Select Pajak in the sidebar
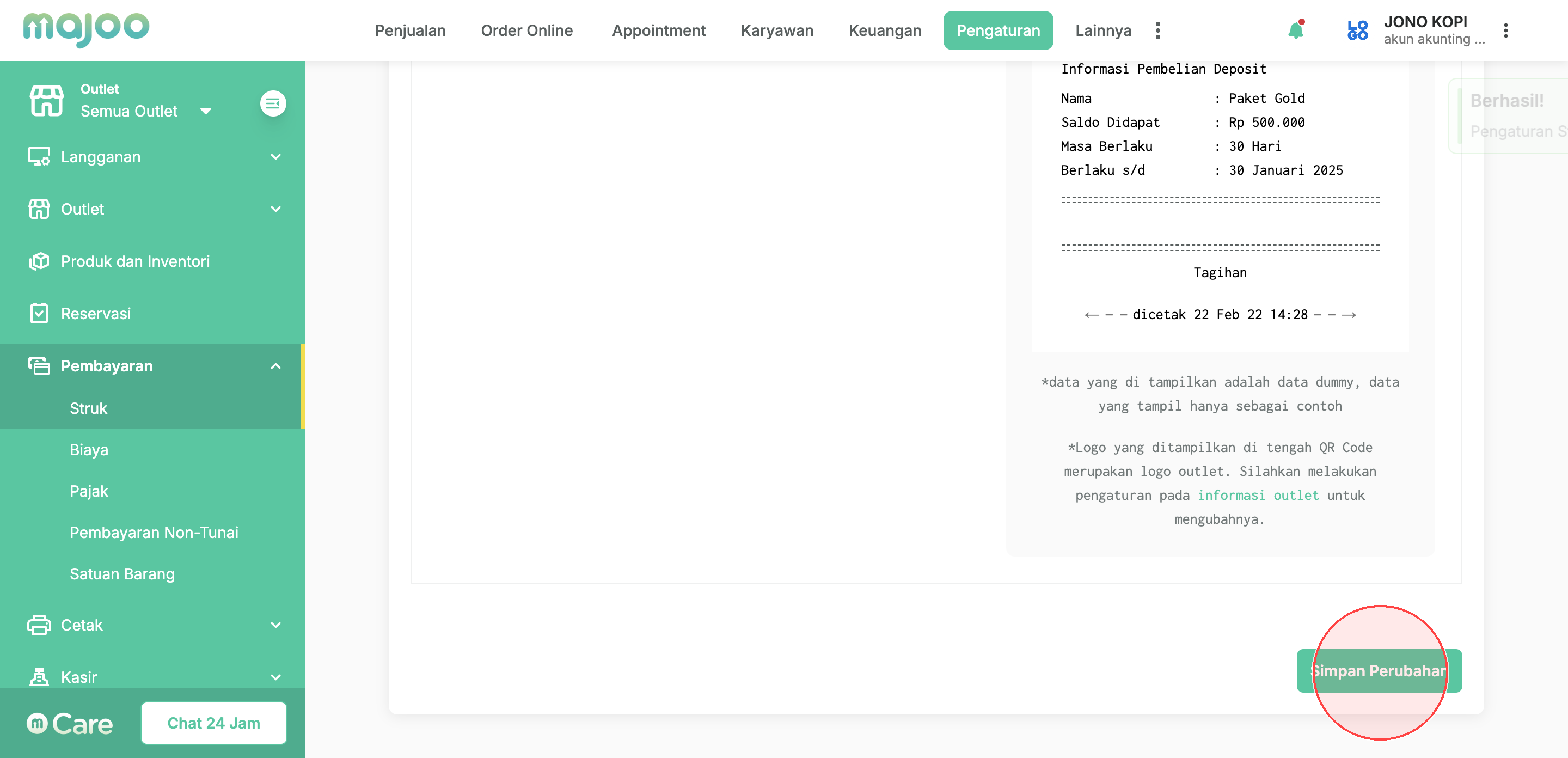Screen dimensions: 1568x758 coord(89,491)
